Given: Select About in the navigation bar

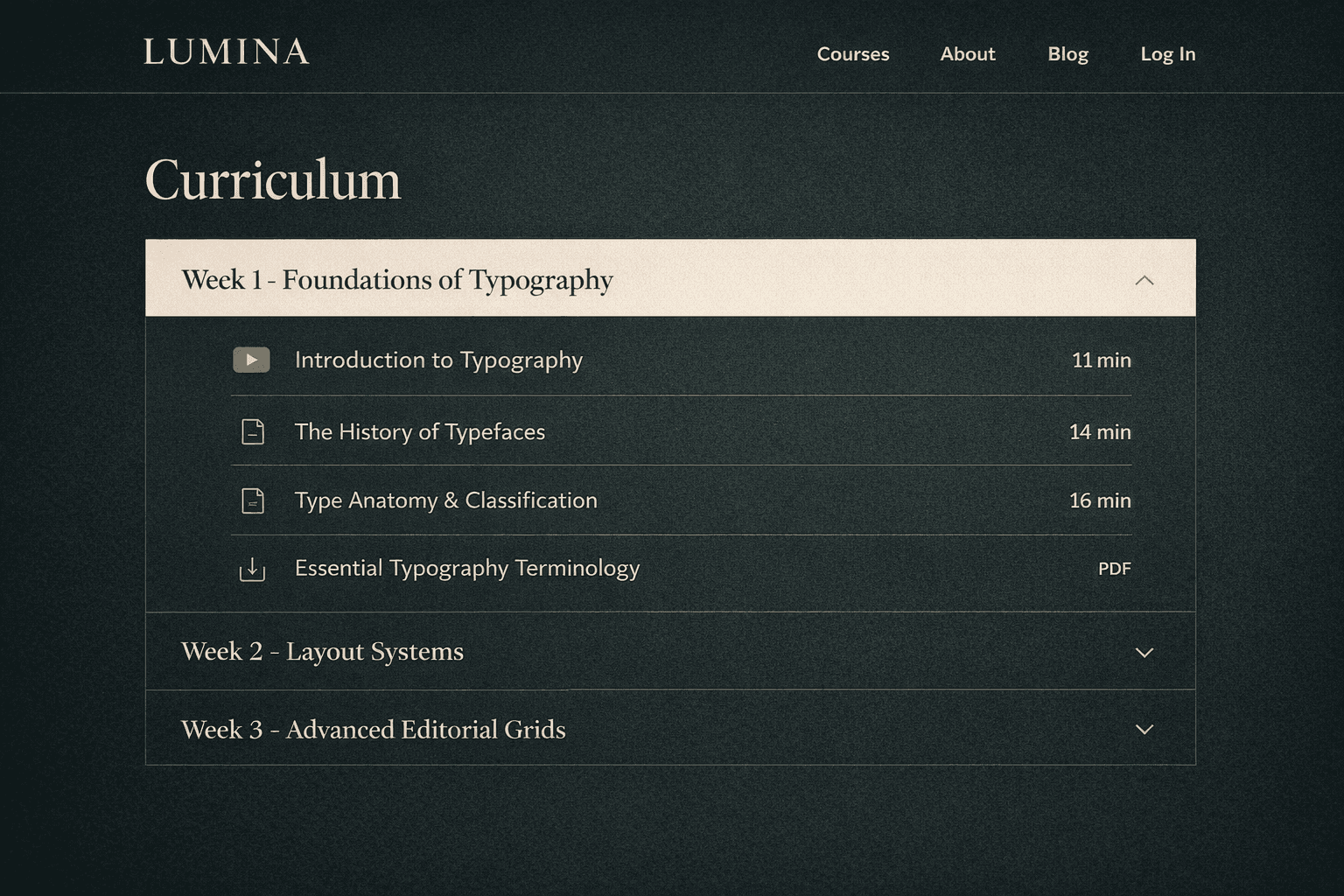Looking at the screenshot, I should [967, 54].
